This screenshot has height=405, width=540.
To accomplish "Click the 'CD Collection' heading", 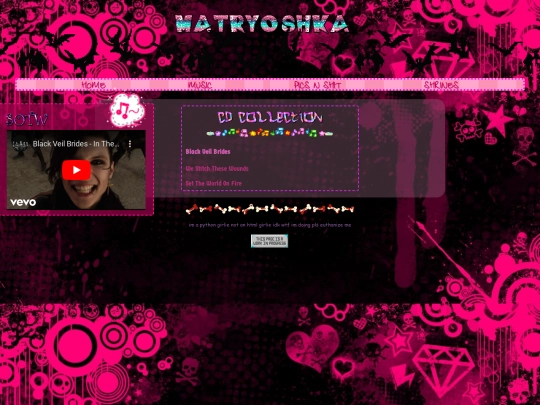I will point(270,117).
